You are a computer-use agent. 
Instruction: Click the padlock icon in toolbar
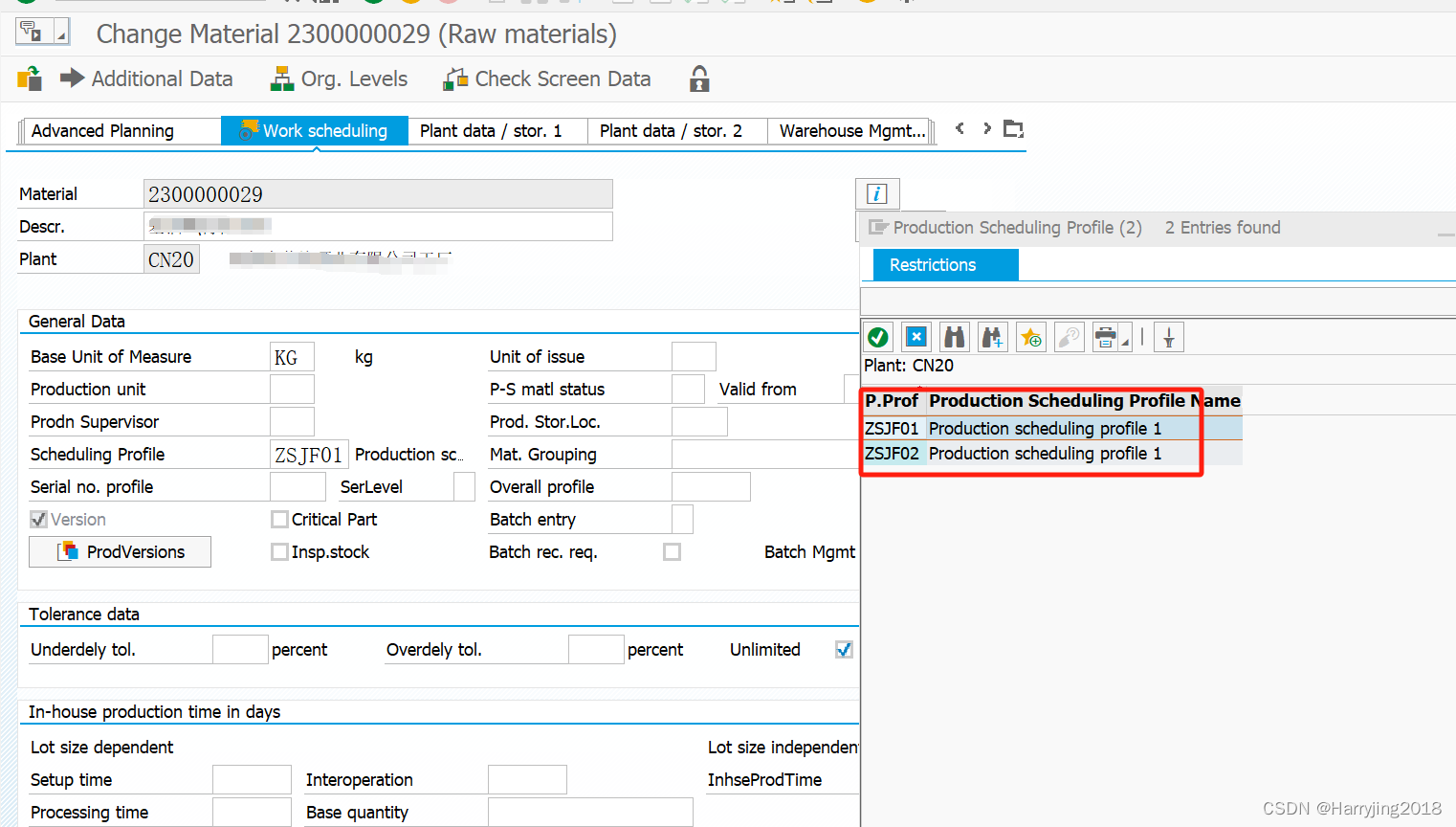[699, 78]
